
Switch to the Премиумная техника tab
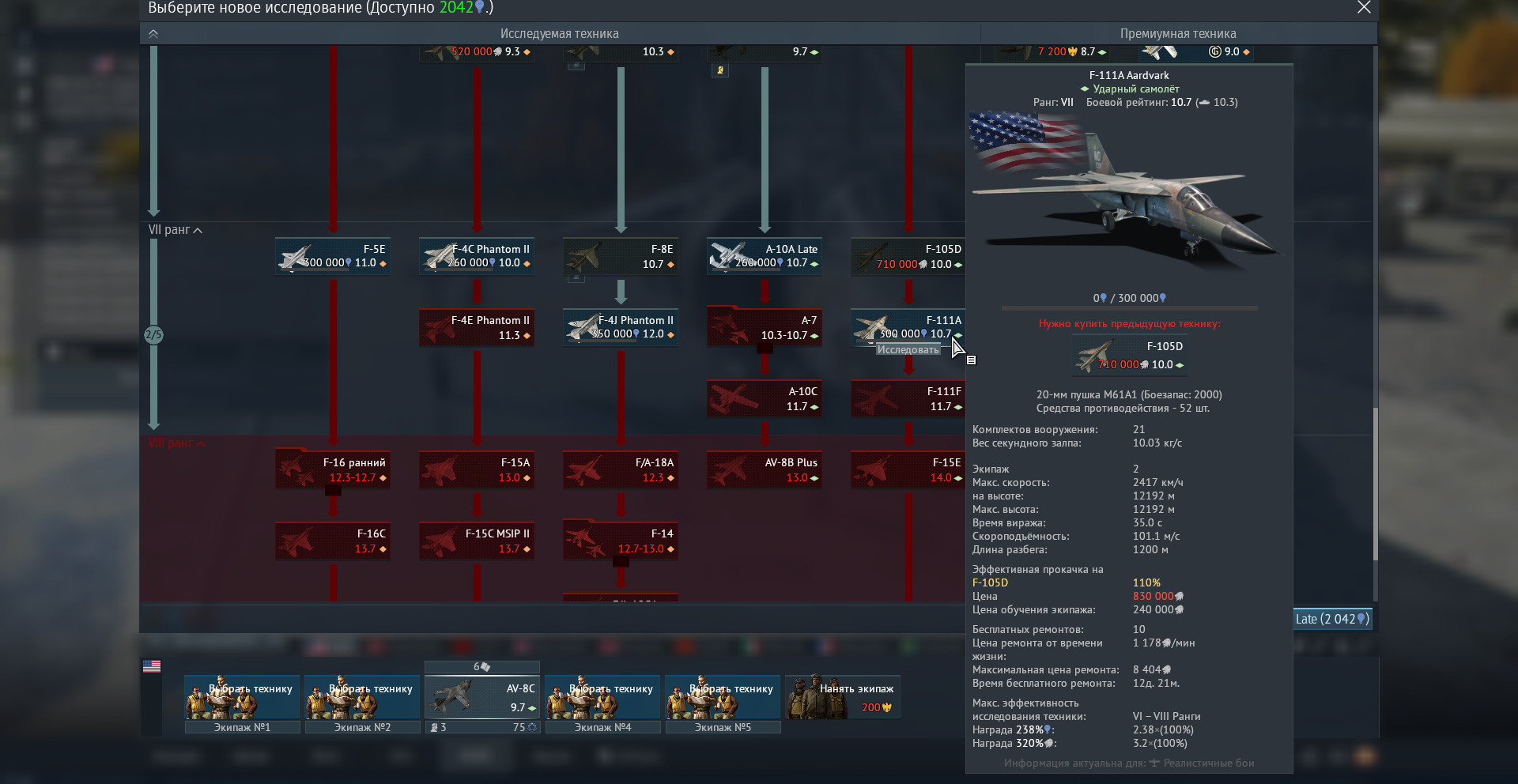click(1178, 34)
